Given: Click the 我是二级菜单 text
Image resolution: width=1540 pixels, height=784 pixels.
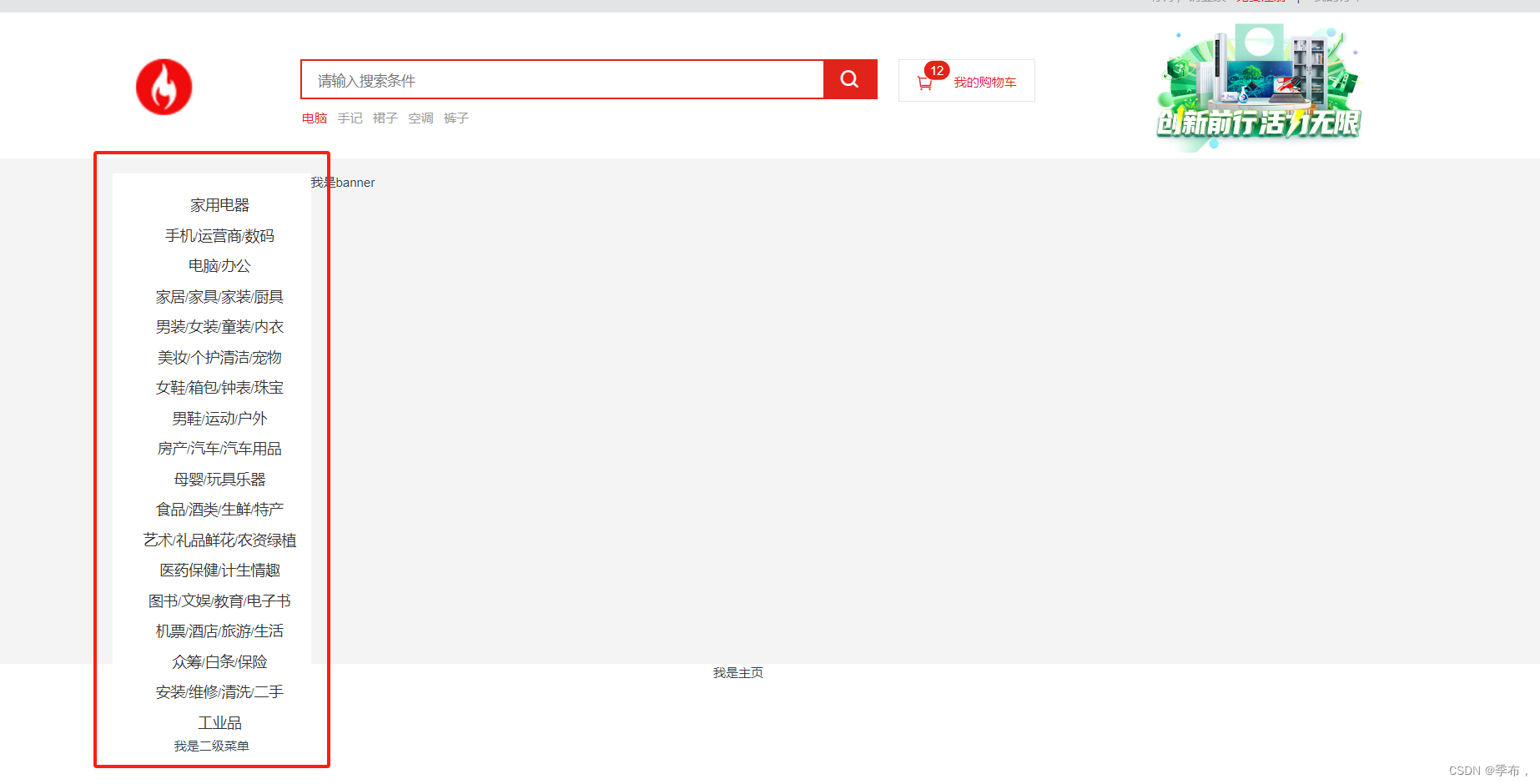Looking at the screenshot, I should pyautogui.click(x=211, y=746).
